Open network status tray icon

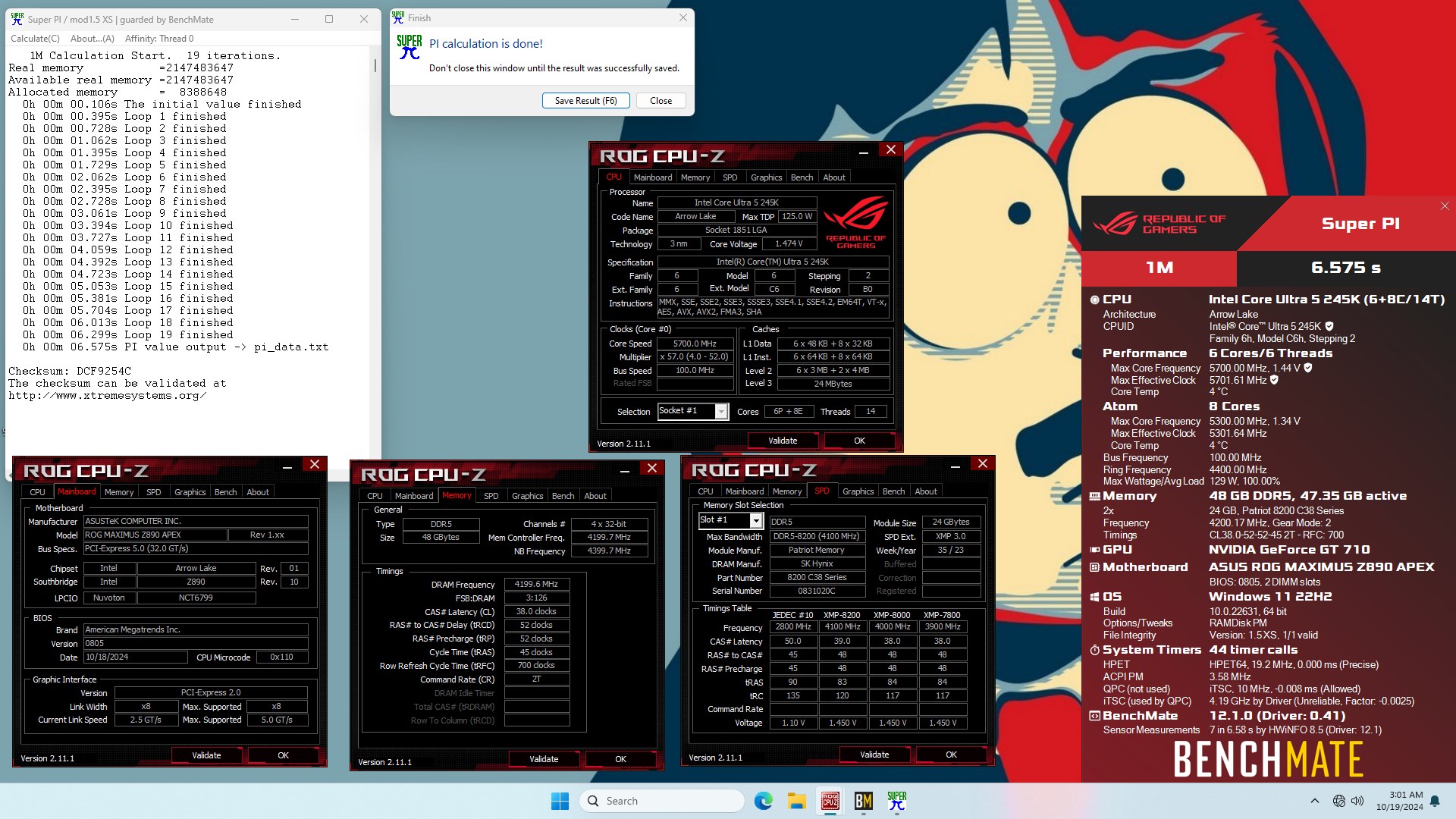pos(1339,801)
